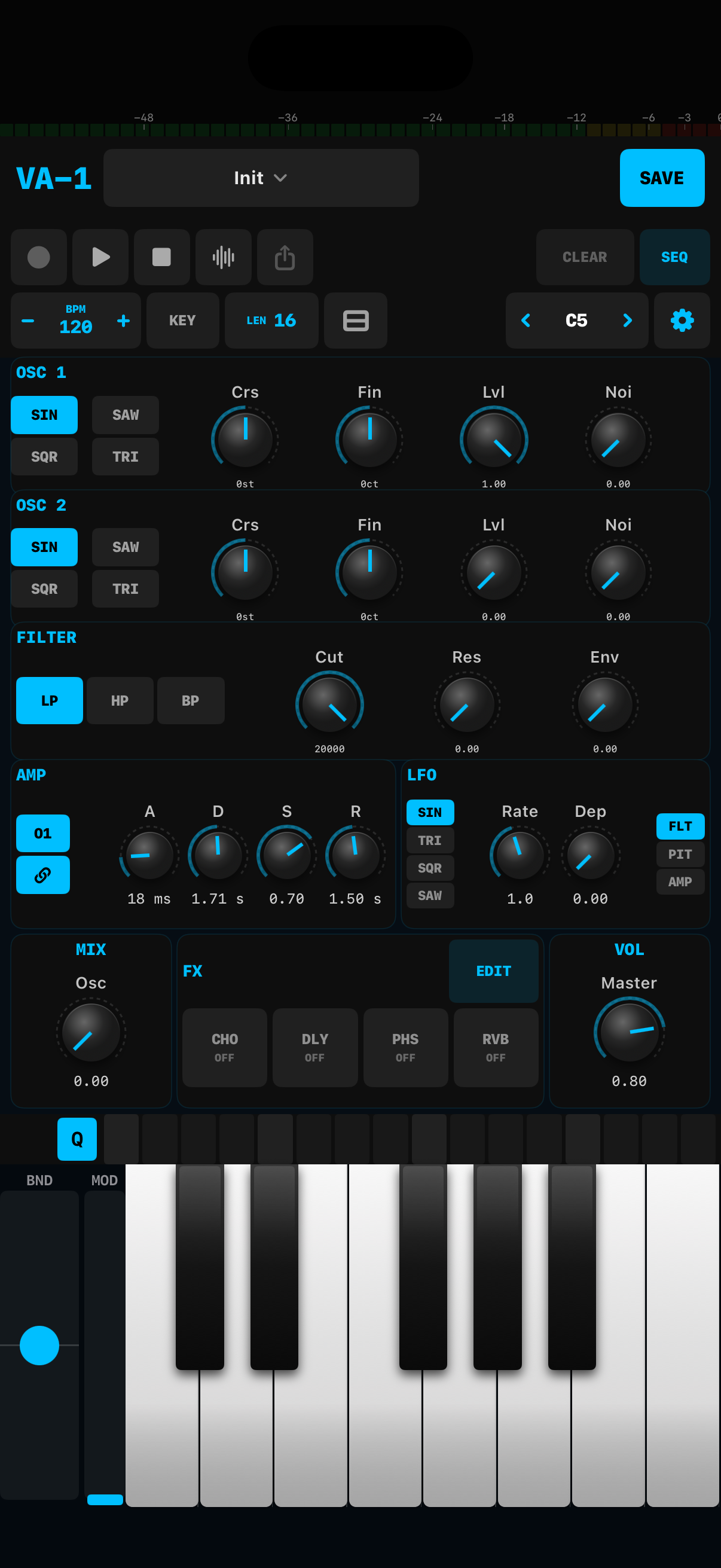Select SIN waveform for OSC 2
Image resolution: width=721 pixels, height=1568 pixels.
tap(44, 547)
